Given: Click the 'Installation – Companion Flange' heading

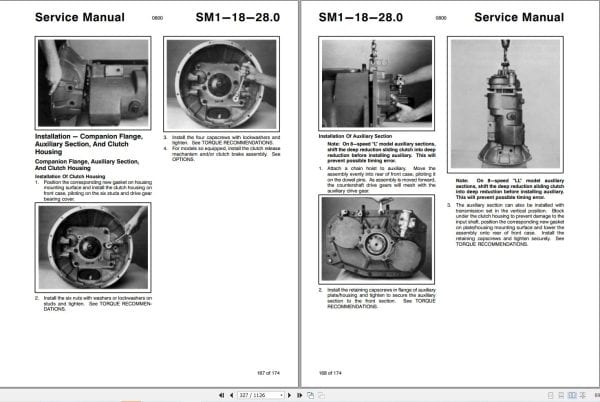Looking at the screenshot, I should click(89, 144).
